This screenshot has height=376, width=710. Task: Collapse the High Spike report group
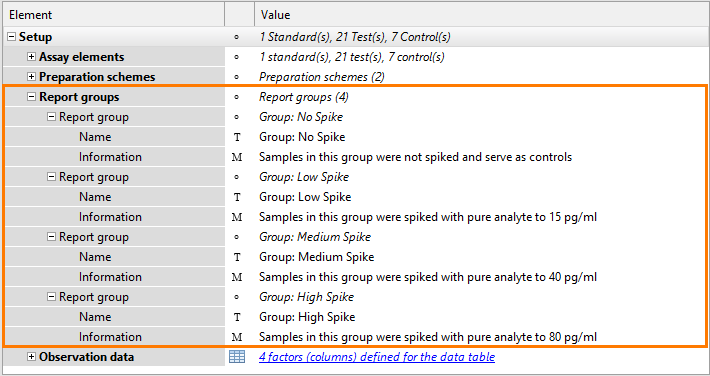coord(51,297)
